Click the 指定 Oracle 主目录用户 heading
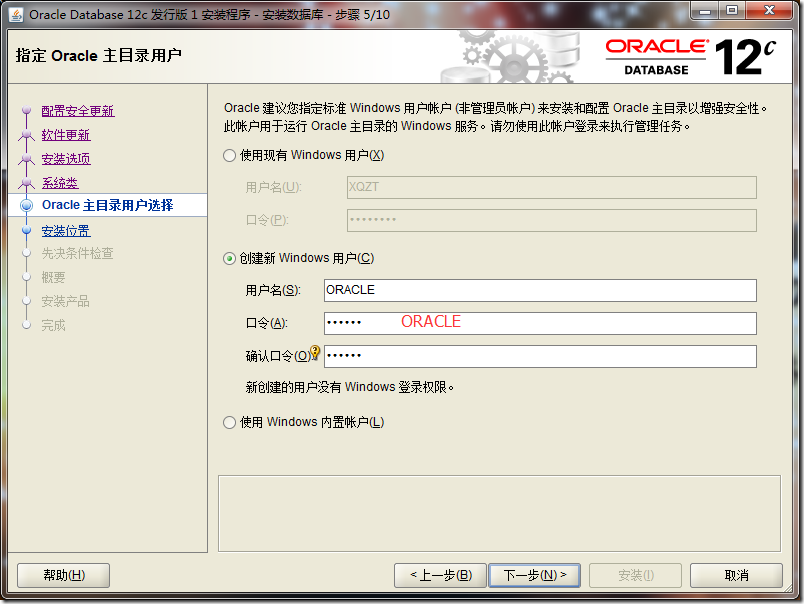Screen dimensions: 804x604 tap(98, 55)
